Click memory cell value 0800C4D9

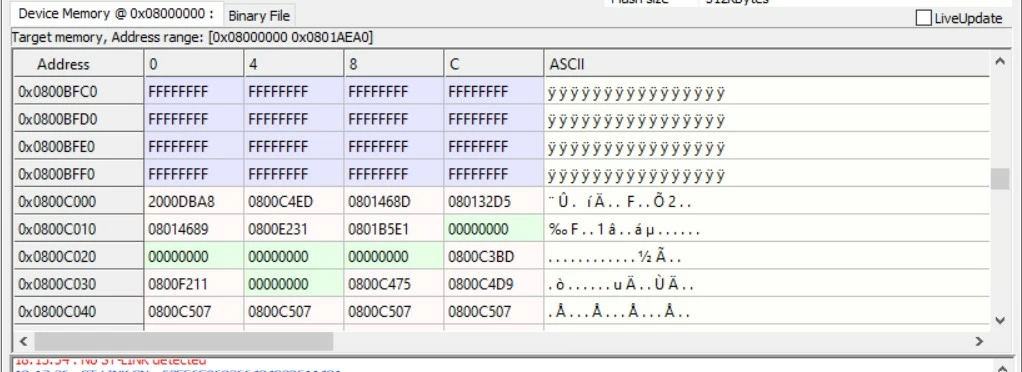click(494, 284)
